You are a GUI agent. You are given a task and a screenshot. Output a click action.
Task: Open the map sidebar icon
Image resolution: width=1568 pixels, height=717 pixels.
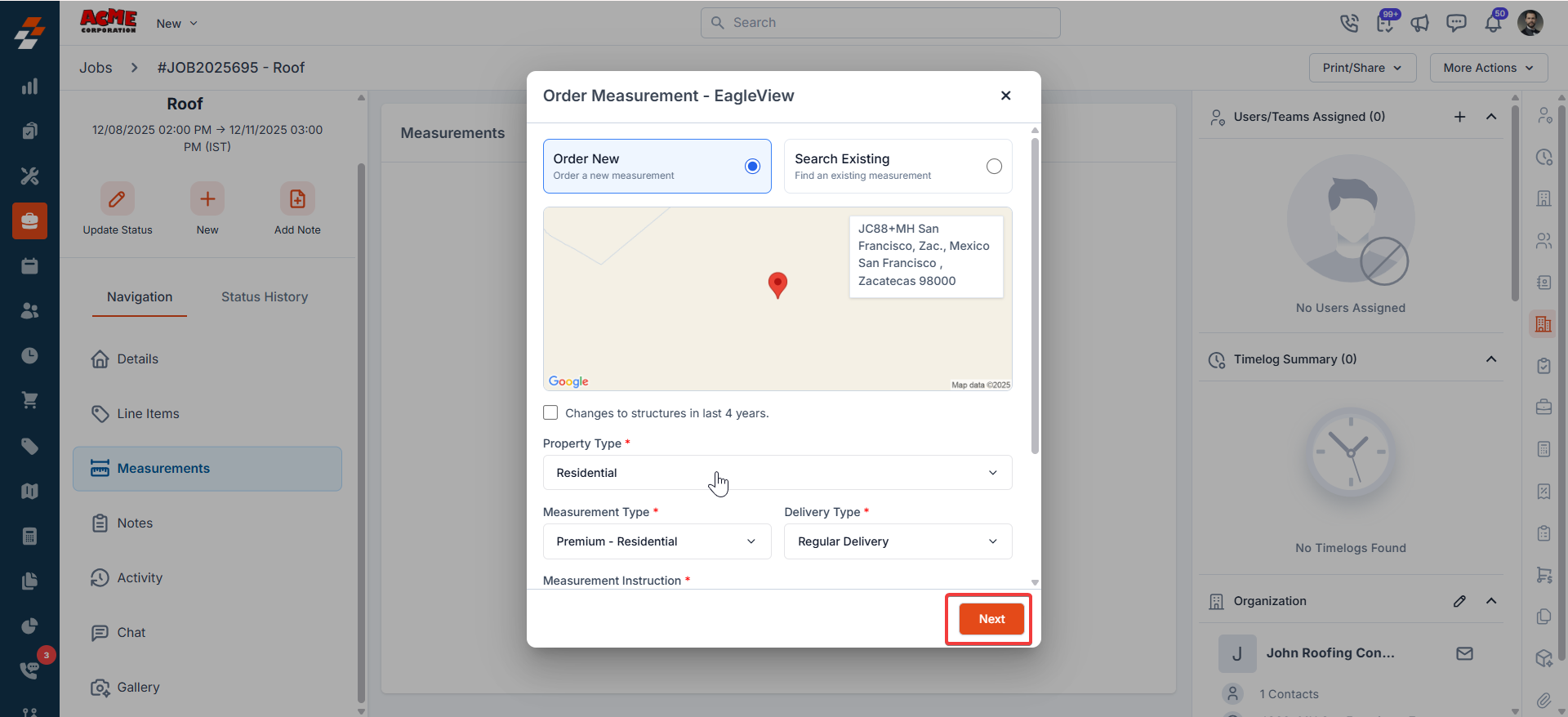click(29, 491)
